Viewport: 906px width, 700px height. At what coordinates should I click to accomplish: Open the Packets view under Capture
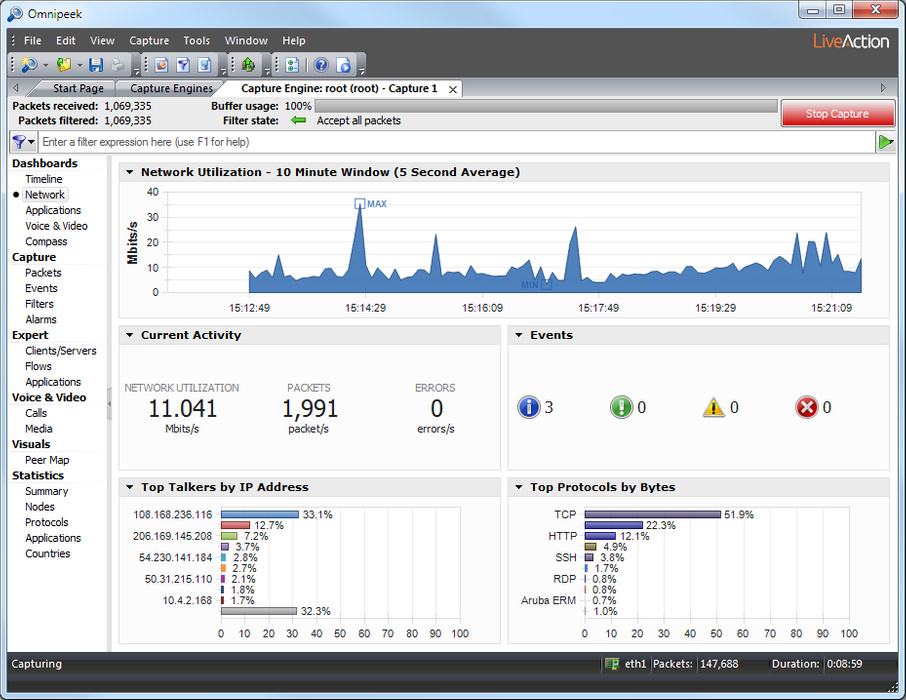43,273
